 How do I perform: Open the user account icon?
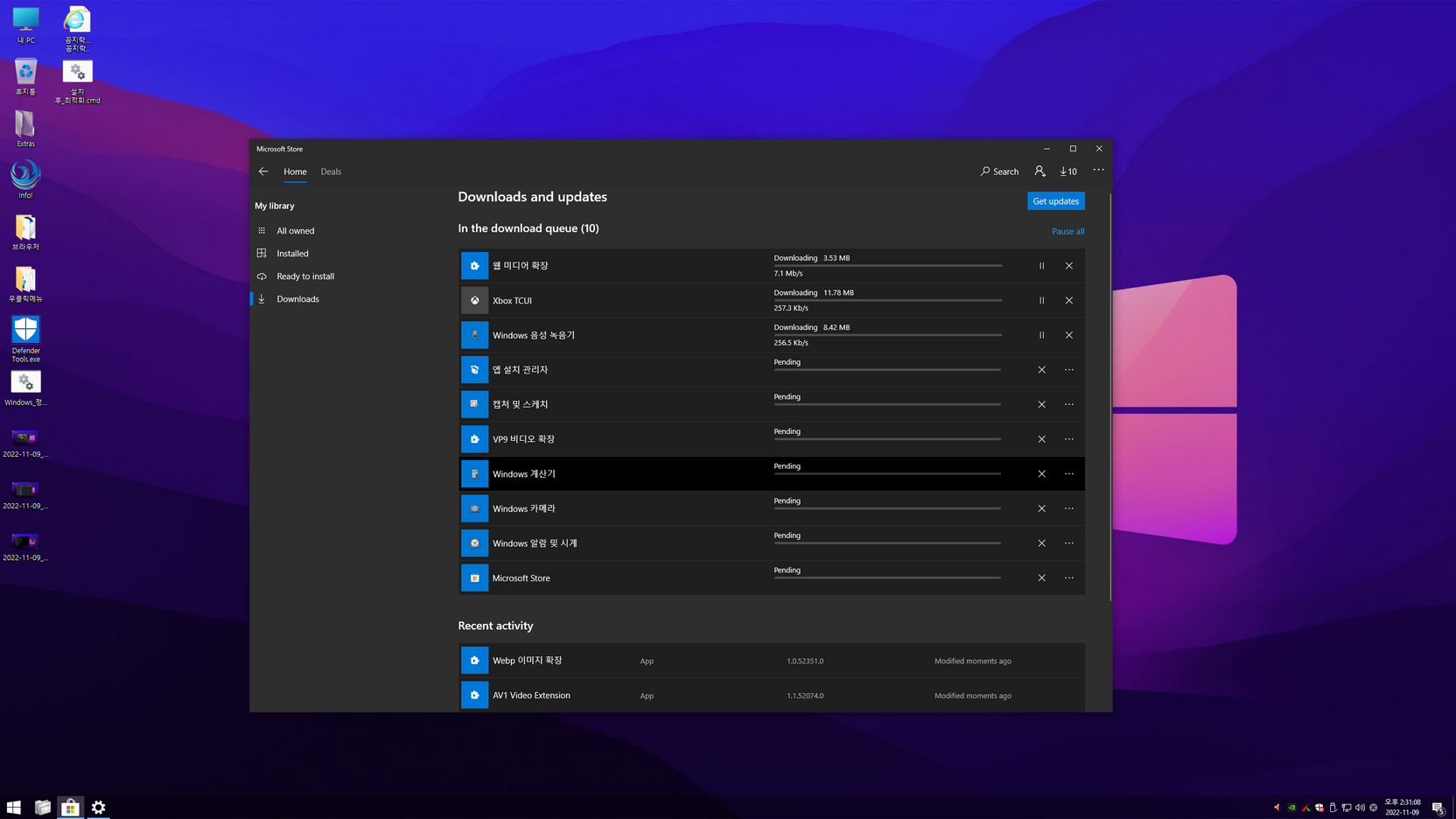pos(1039,171)
